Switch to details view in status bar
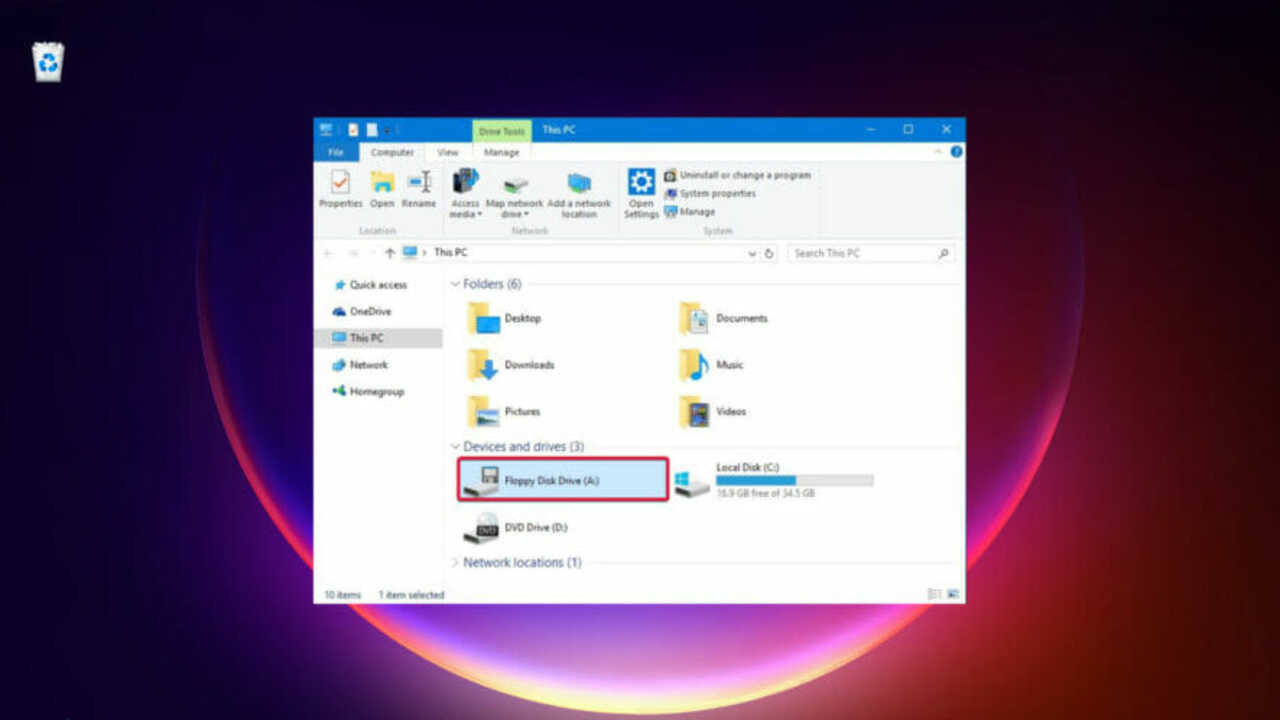Screen dimensions: 1280x720 coord(935,594)
